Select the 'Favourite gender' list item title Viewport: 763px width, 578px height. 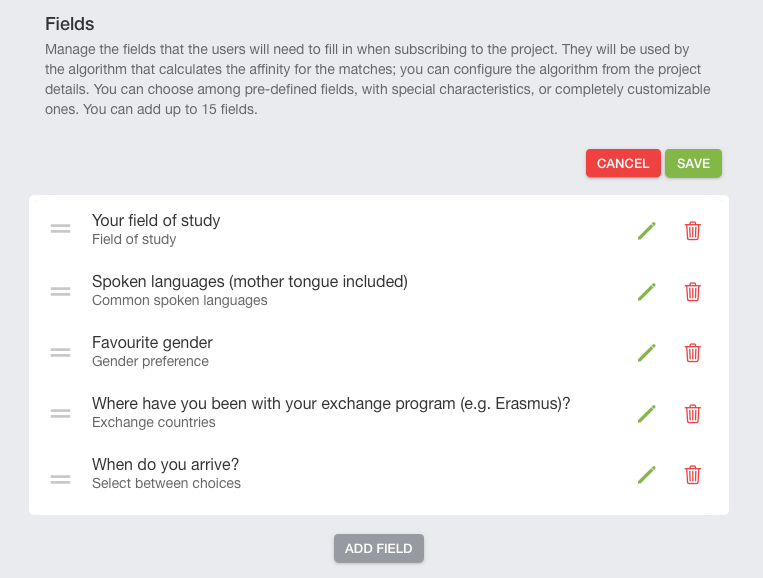152,343
